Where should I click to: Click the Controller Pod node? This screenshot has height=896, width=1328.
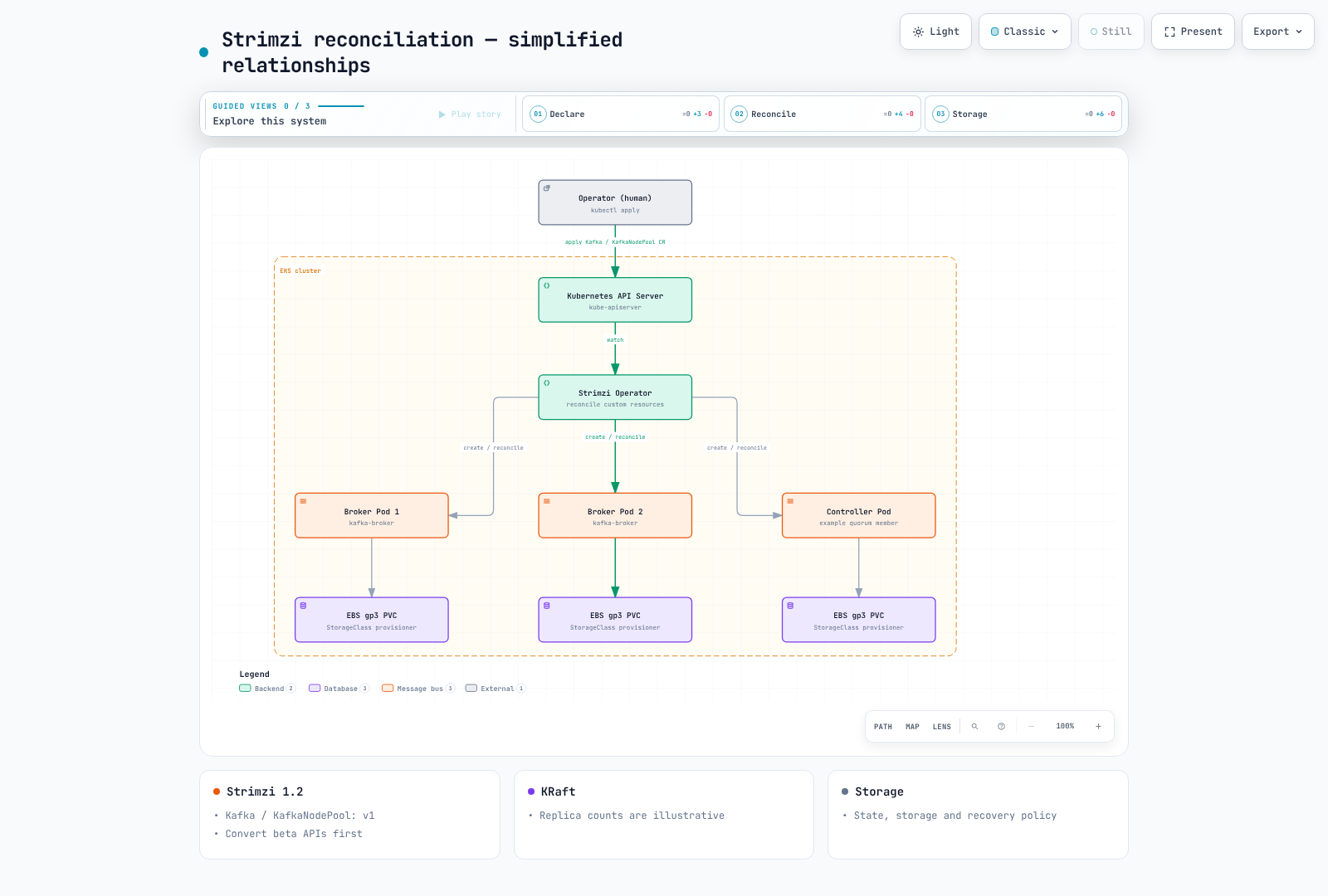pos(859,516)
